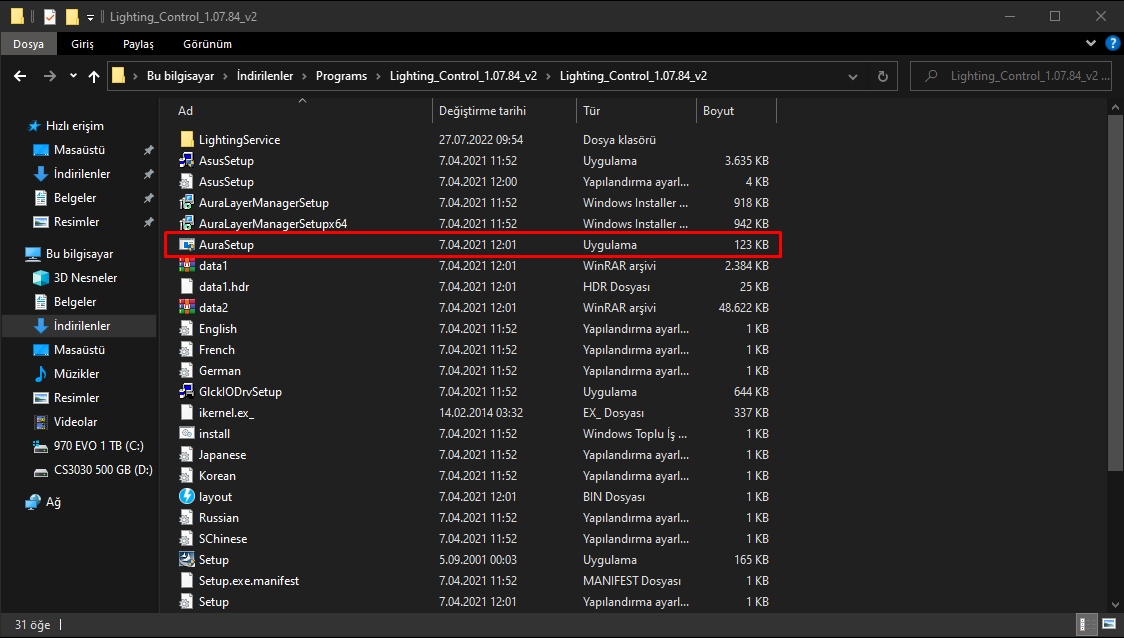Open the Giriş ribbon tab

82,44
